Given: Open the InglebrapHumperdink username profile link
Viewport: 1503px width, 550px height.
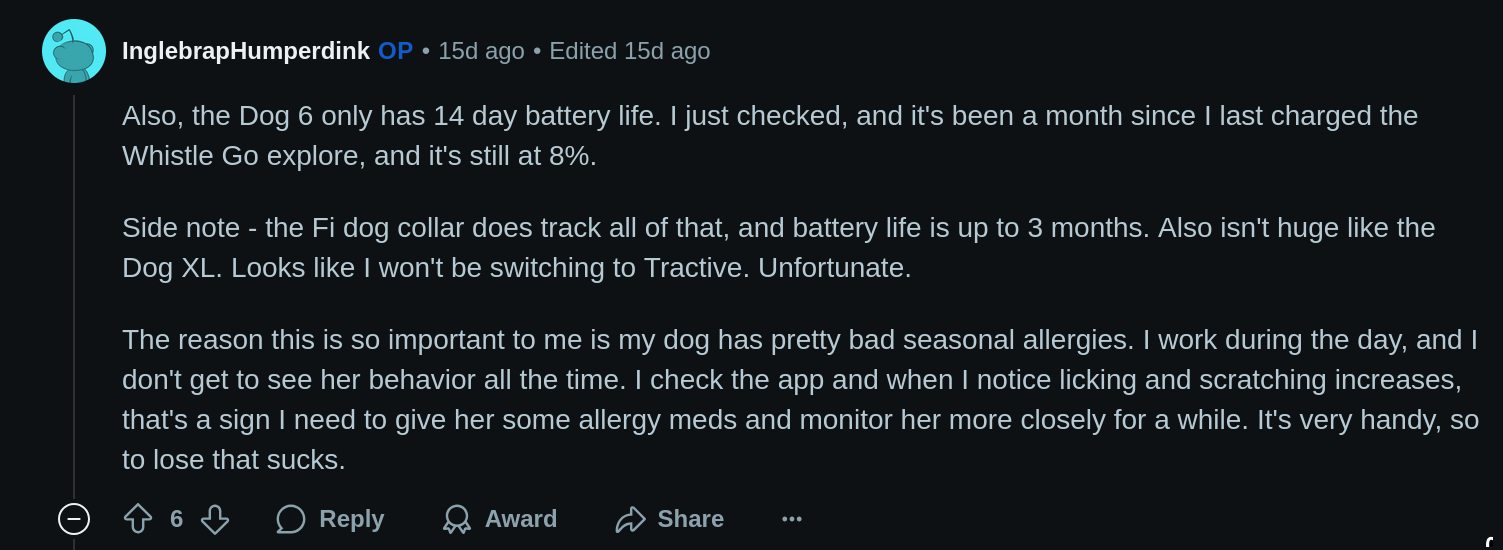Looking at the screenshot, I should (246, 51).
